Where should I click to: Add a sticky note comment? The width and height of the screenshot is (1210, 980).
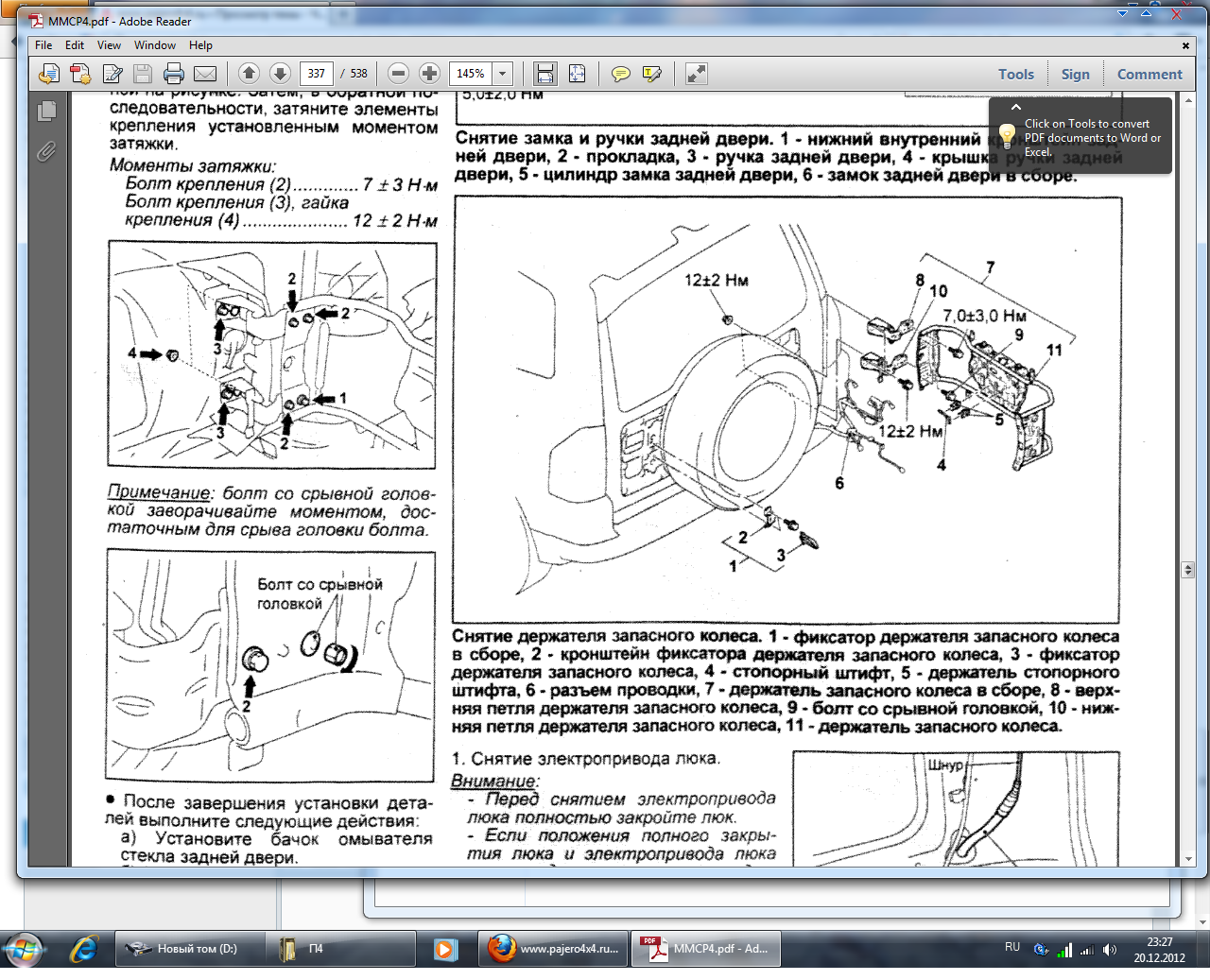tap(621, 74)
